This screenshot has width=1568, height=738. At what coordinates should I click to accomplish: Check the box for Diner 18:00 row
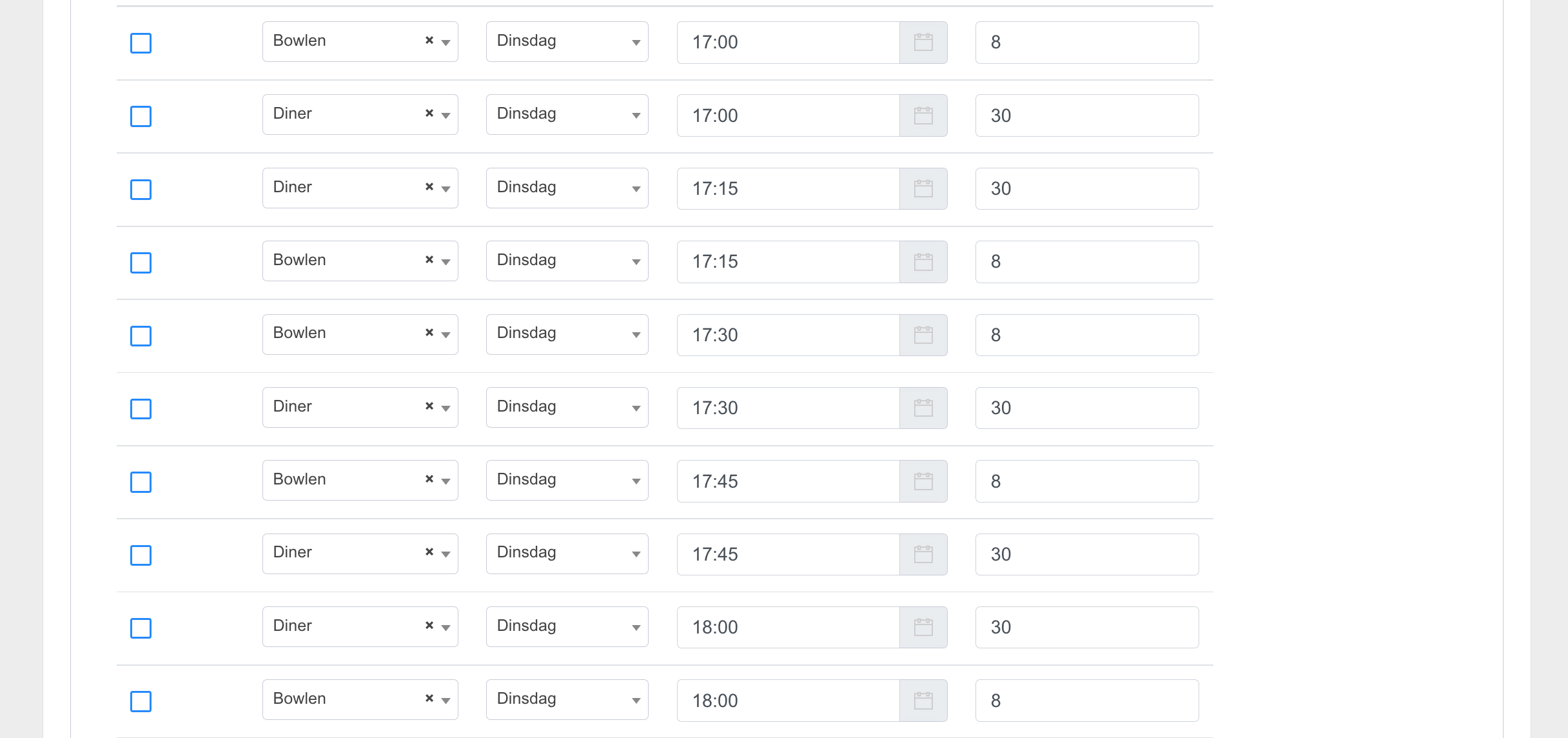pos(141,628)
